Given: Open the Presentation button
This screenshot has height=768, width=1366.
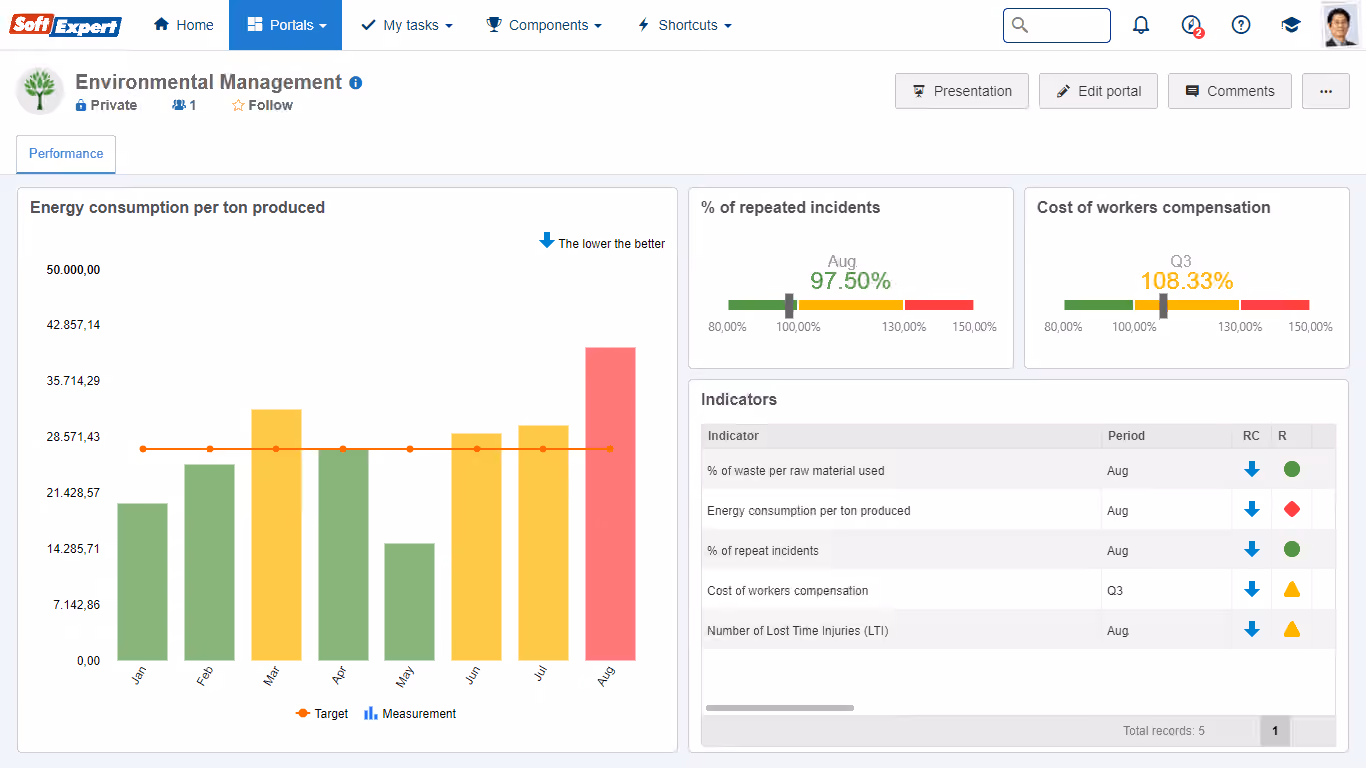Looking at the screenshot, I should [x=962, y=91].
